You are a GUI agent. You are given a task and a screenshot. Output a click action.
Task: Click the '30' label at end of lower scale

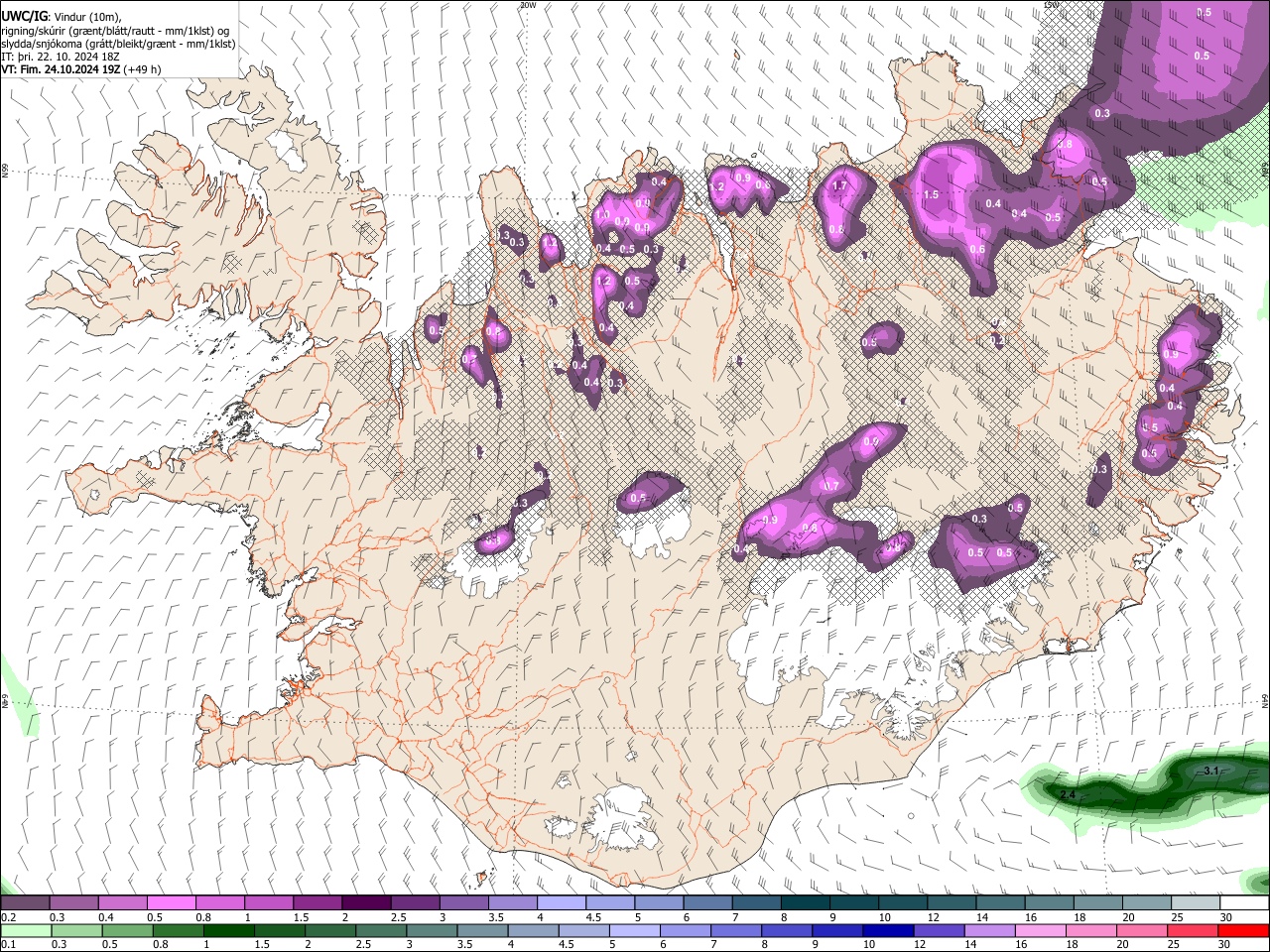tap(1226, 944)
